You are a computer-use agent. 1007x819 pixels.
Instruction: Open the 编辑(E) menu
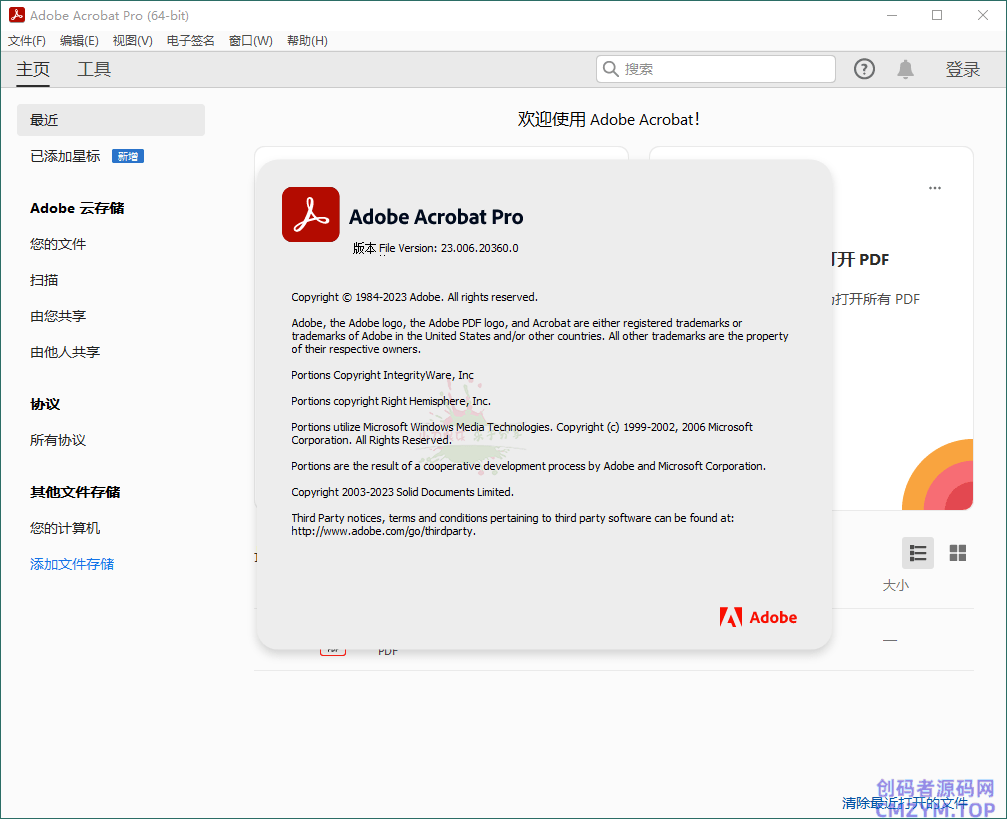[x=79, y=41]
